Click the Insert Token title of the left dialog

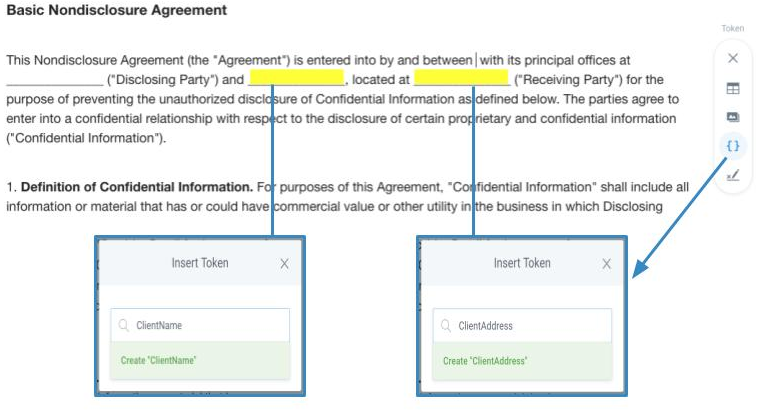pyautogui.click(x=200, y=263)
